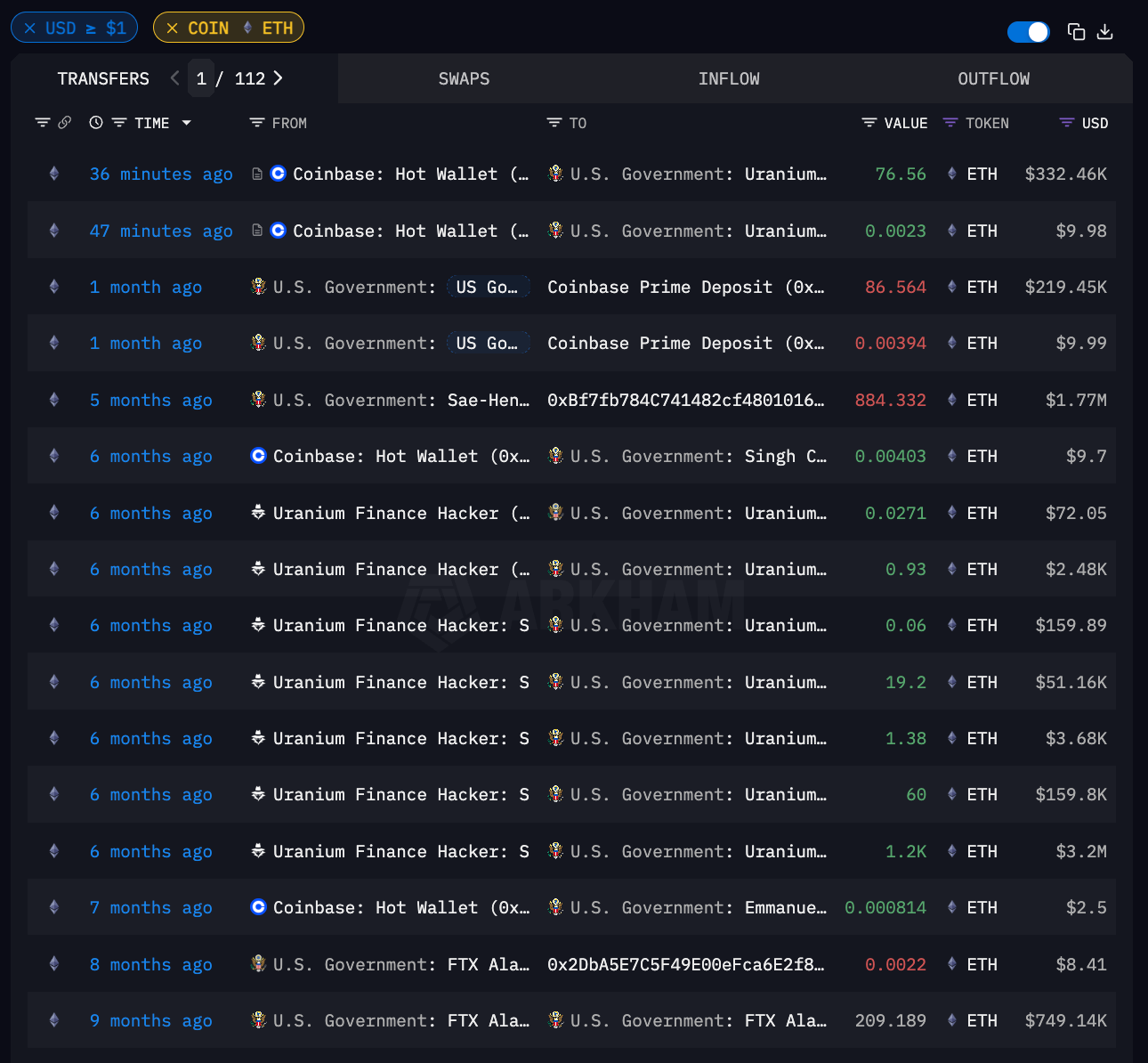Viewport: 1148px width, 1063px height.
Task: Open filter icon left of link icon
Action: (x=42, y=123)
